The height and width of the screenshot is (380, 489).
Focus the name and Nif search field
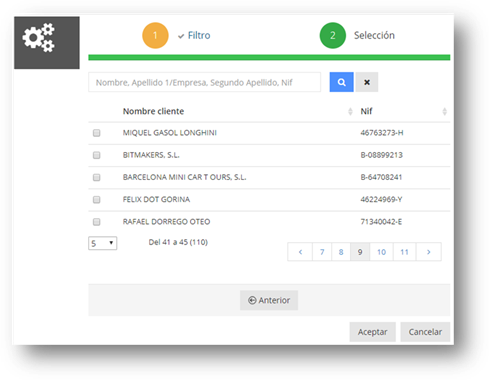pyautogui.click(x=205, y=82)
